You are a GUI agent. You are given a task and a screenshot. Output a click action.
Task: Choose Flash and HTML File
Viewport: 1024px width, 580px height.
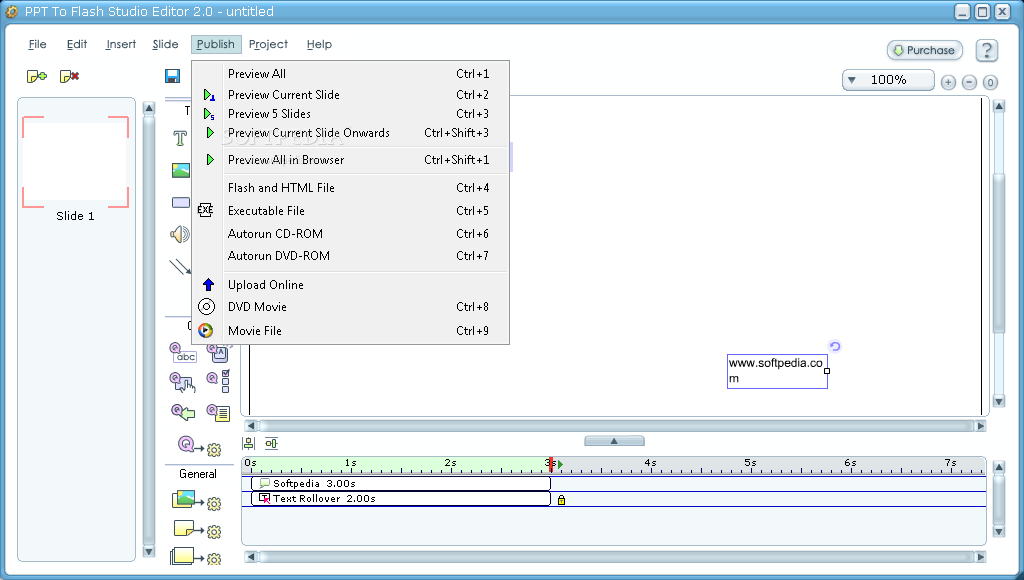click(x=350, y=188)
